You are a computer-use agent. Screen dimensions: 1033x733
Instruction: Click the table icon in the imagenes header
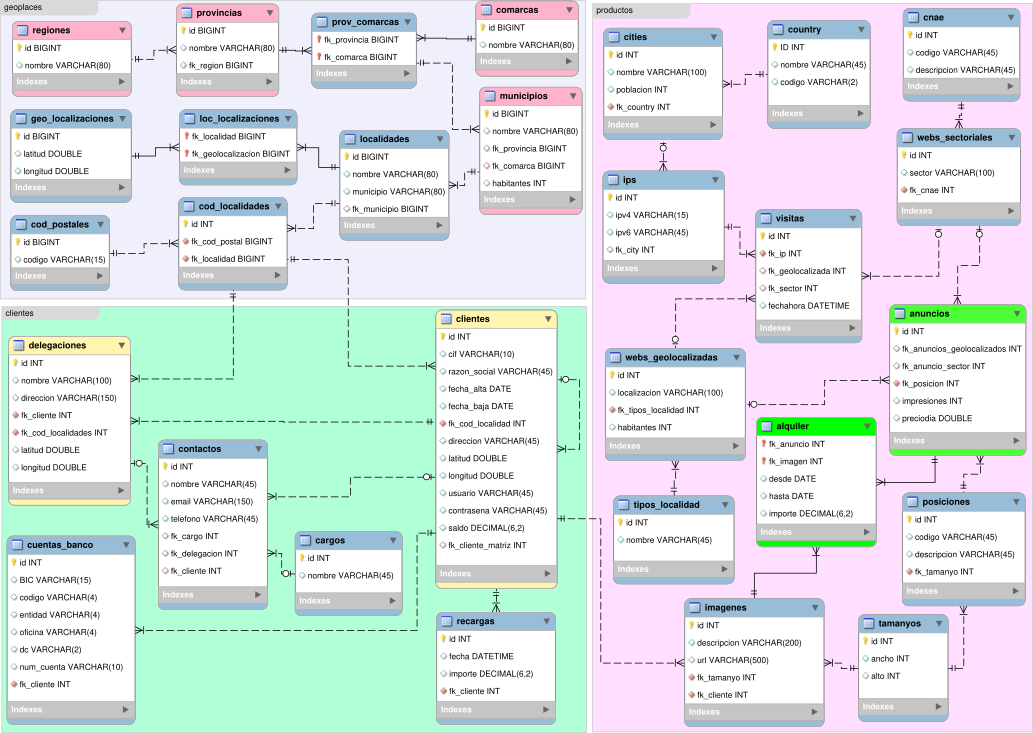point(695,608)
